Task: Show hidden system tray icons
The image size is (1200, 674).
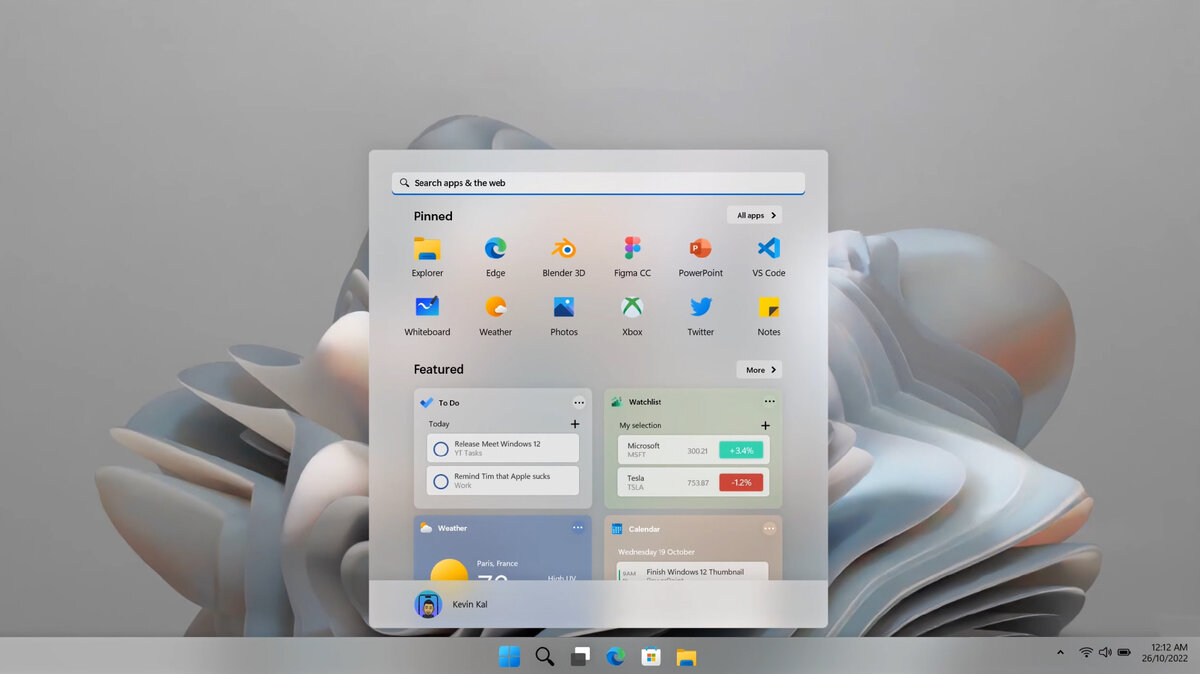Action: coord(1062,651)
